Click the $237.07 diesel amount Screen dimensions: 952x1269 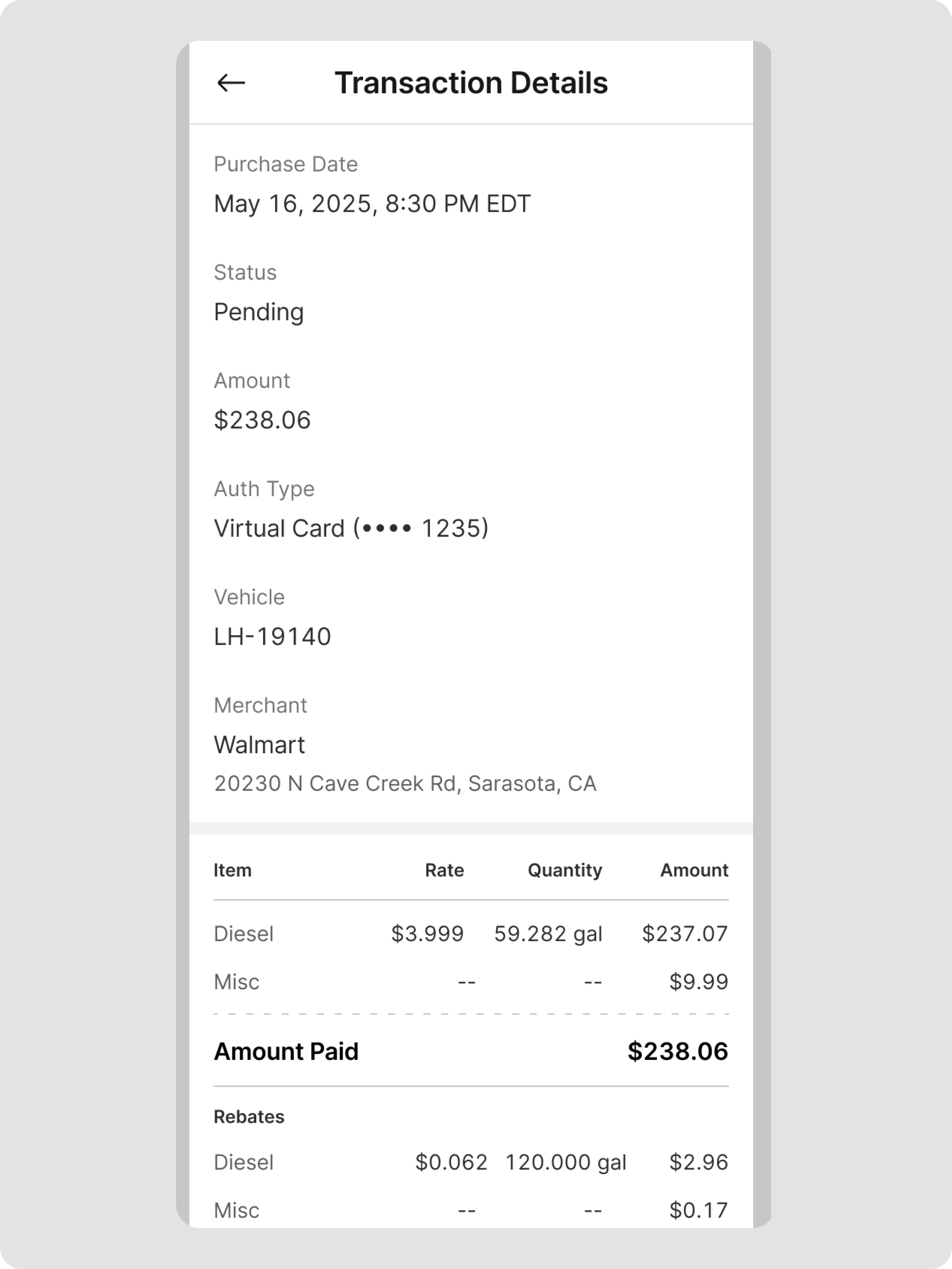point(685,934)
